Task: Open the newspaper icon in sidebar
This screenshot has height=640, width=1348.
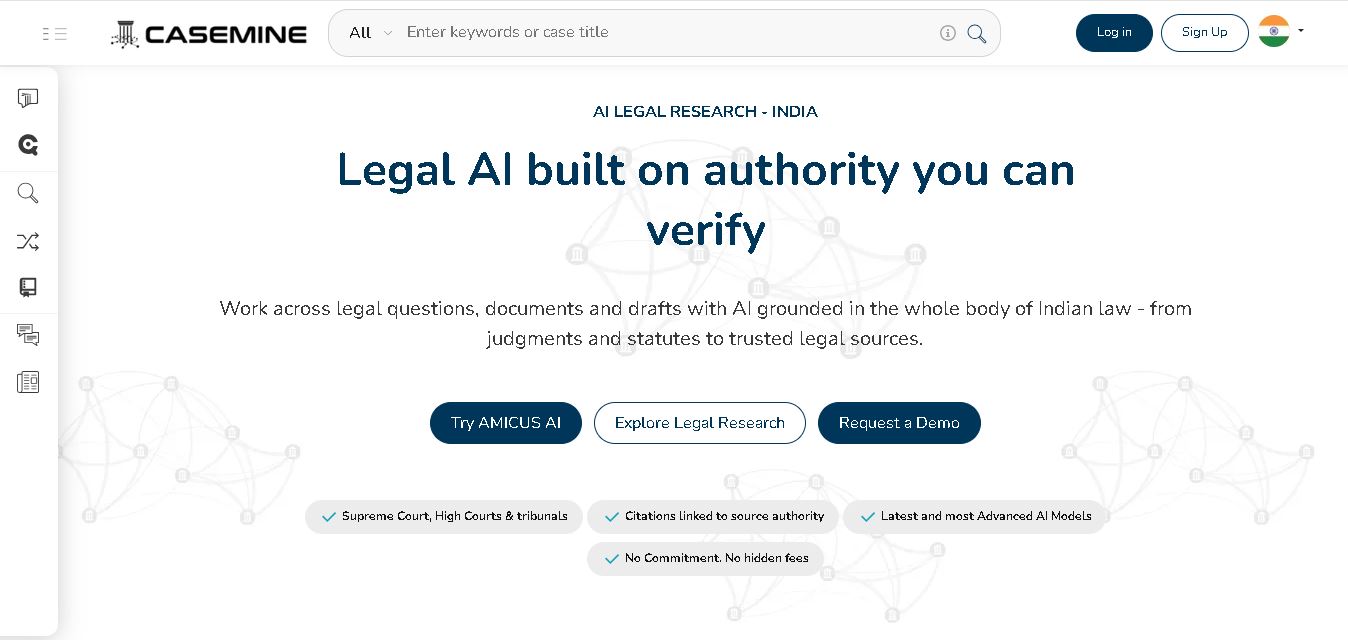Action: [x=28, y=382]
